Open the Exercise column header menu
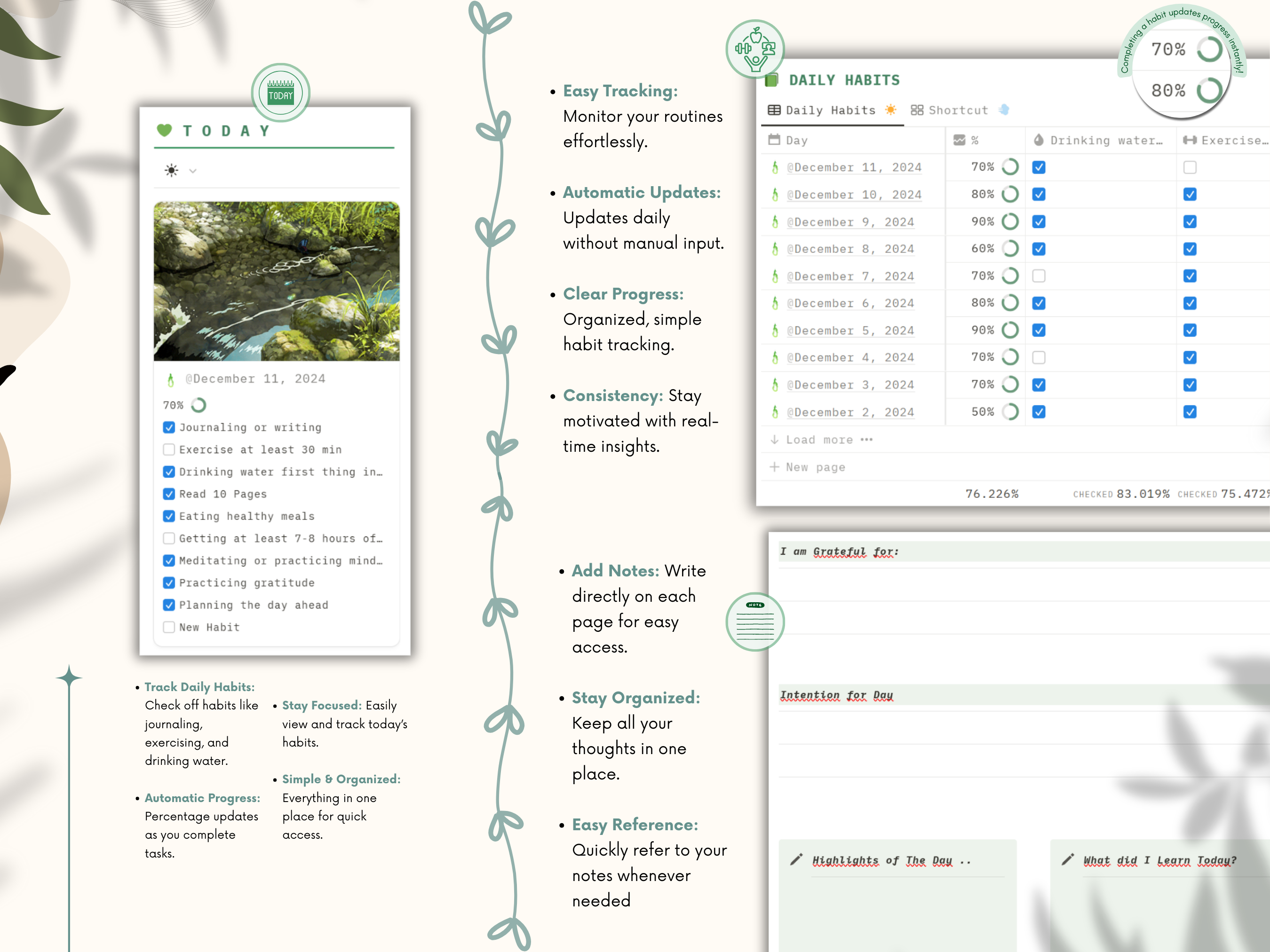 [1223, 140]
